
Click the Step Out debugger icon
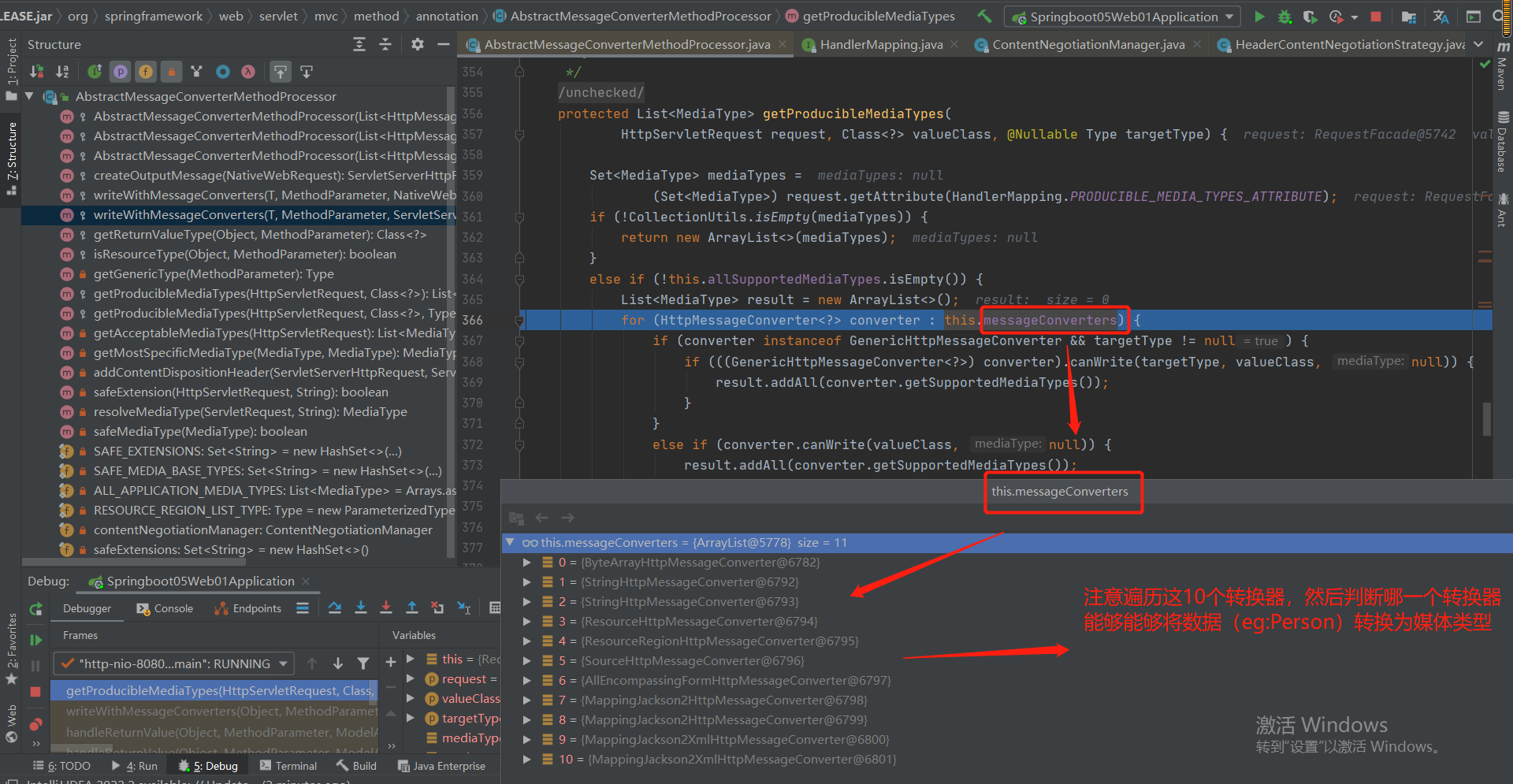coord(411,608)
